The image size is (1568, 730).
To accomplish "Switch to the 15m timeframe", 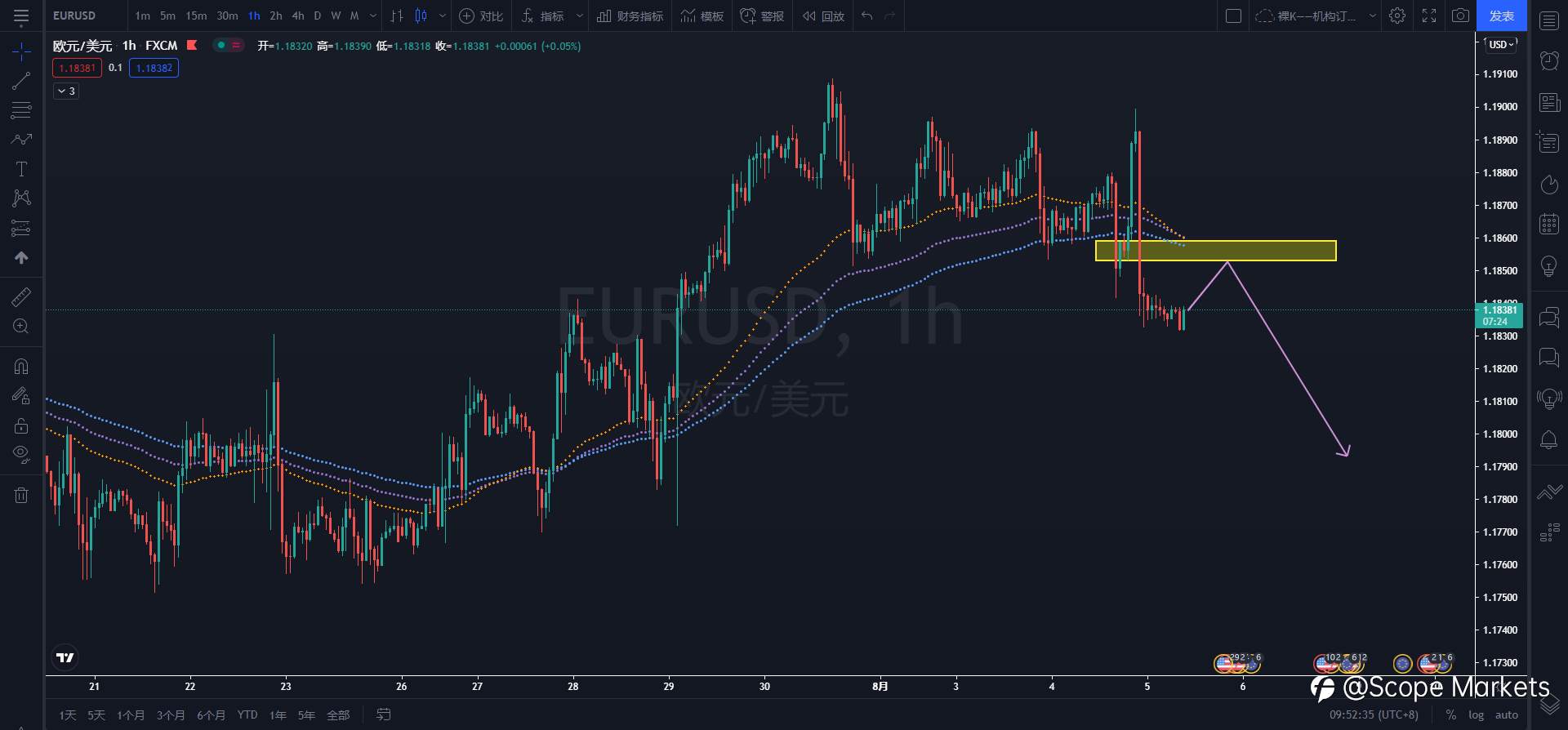I will coord(196,16).
